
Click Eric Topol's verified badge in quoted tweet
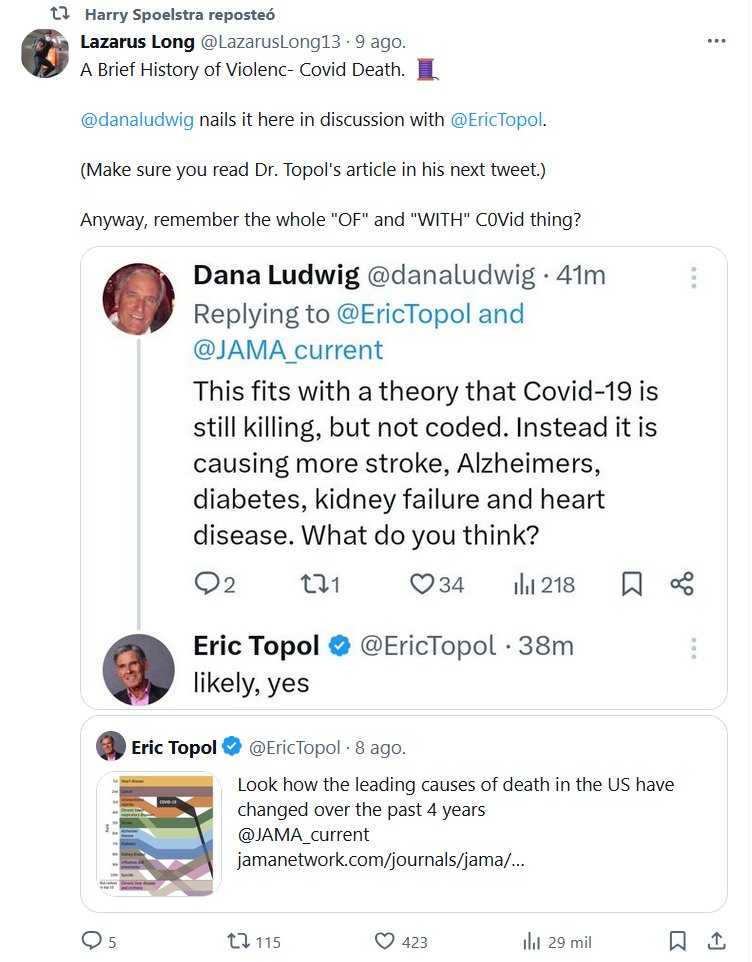pos(232,747)
